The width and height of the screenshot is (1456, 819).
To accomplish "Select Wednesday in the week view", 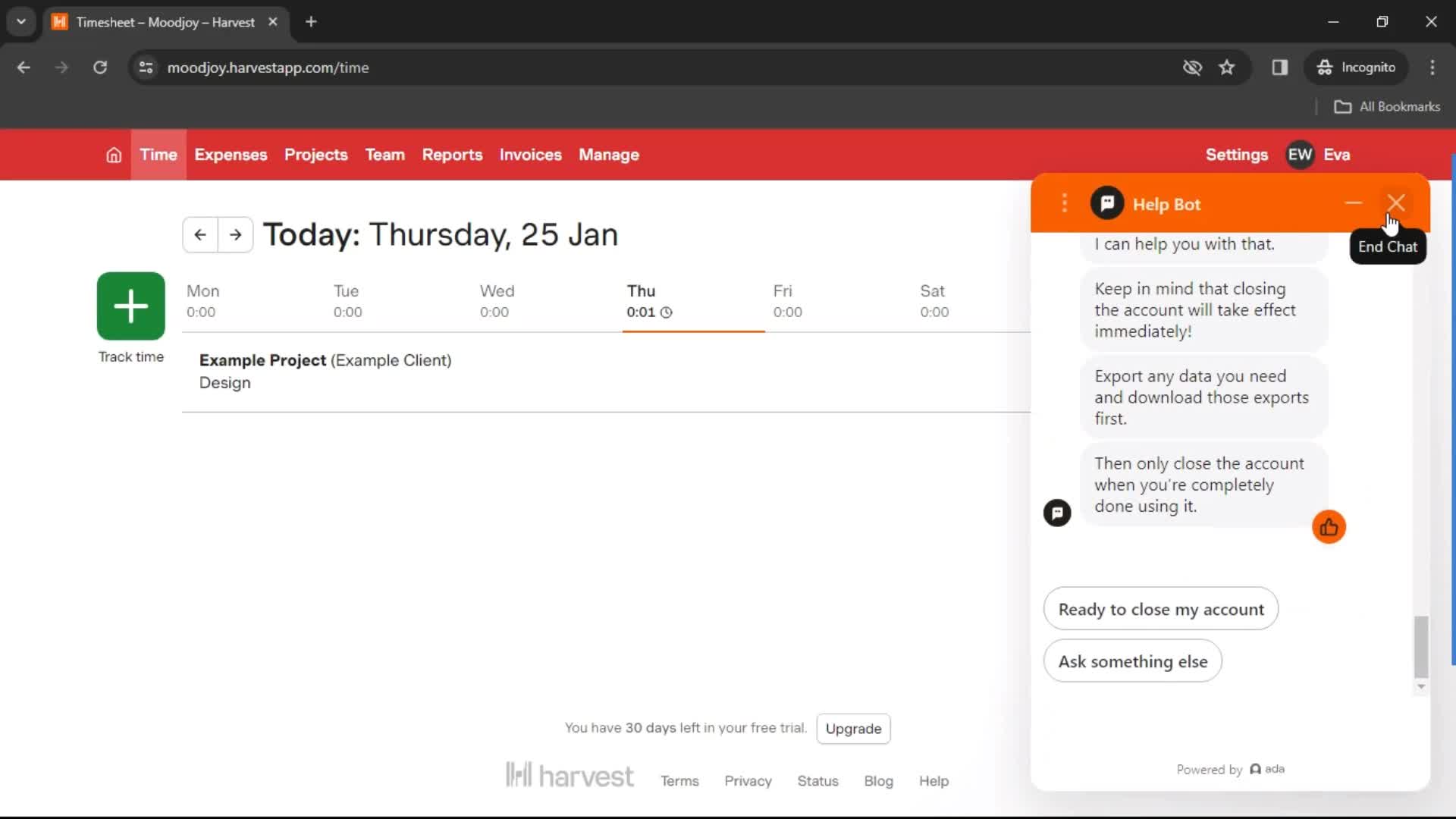I will tap(547, 301).
